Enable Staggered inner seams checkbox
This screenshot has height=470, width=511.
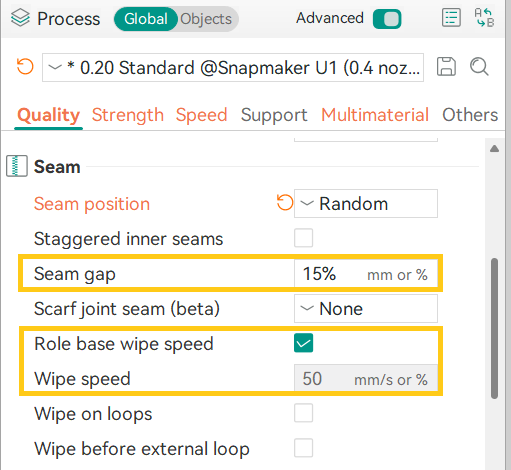point(303,238)
